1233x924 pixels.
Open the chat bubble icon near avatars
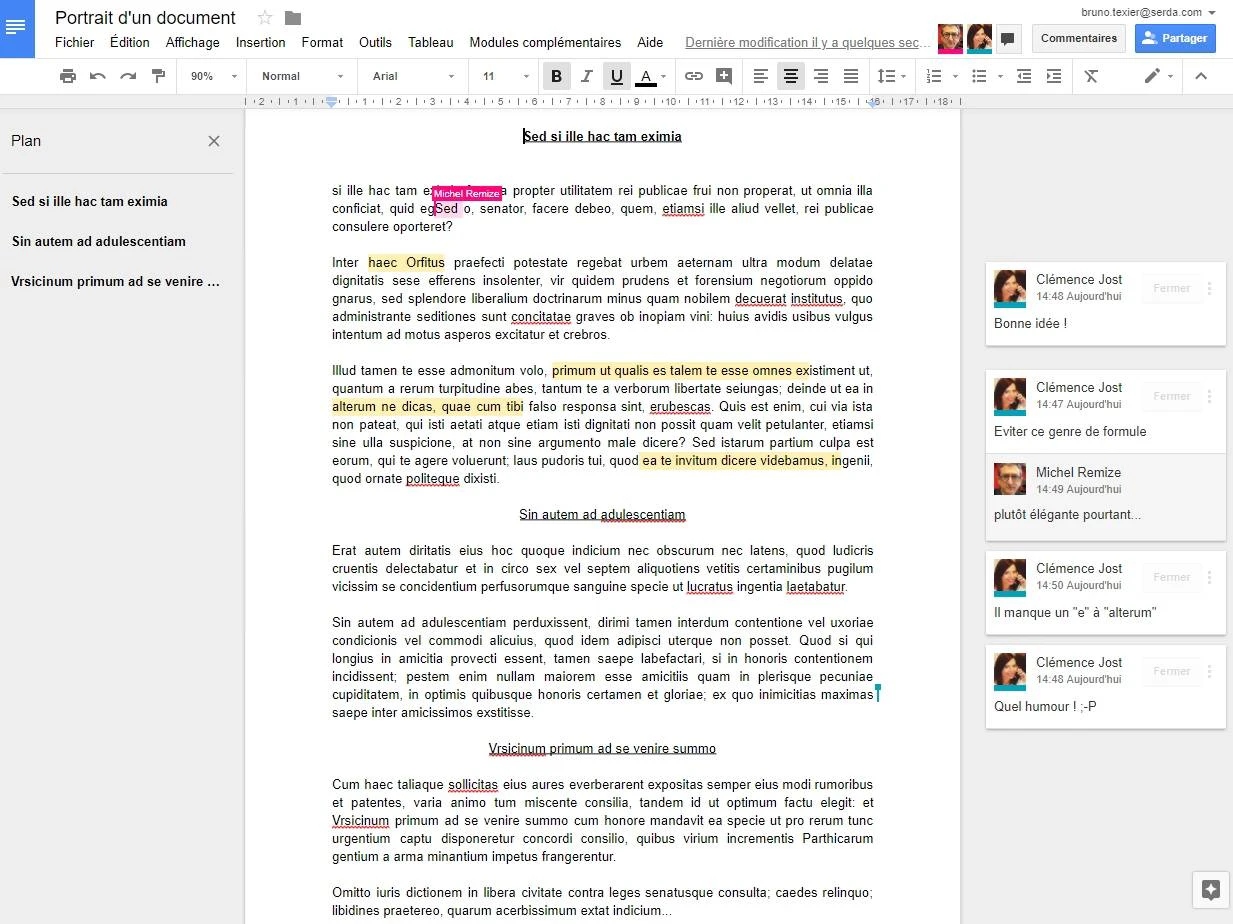pos(1007,39)
